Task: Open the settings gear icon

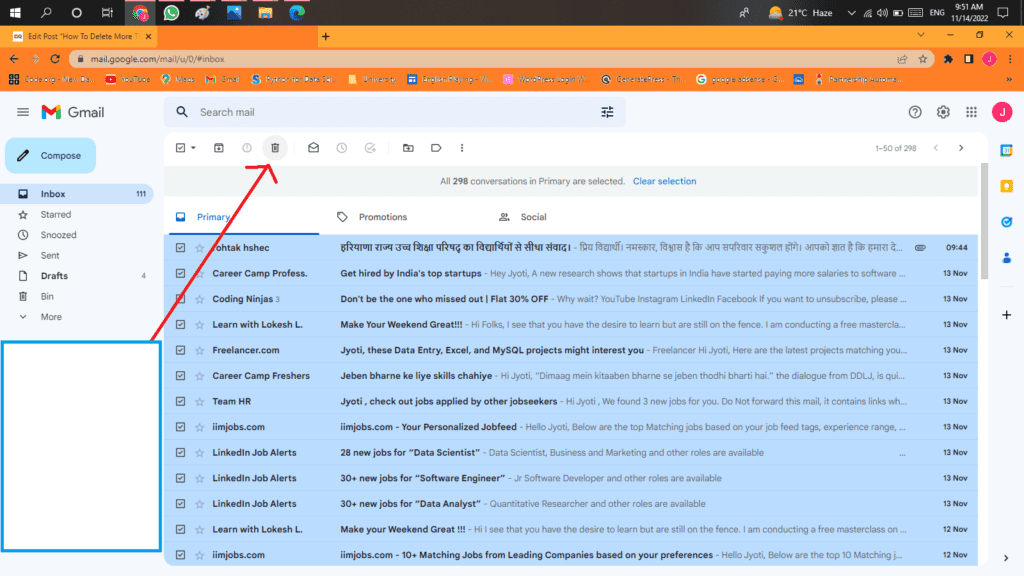Action: pyautogui.click(x=943, y=112)
